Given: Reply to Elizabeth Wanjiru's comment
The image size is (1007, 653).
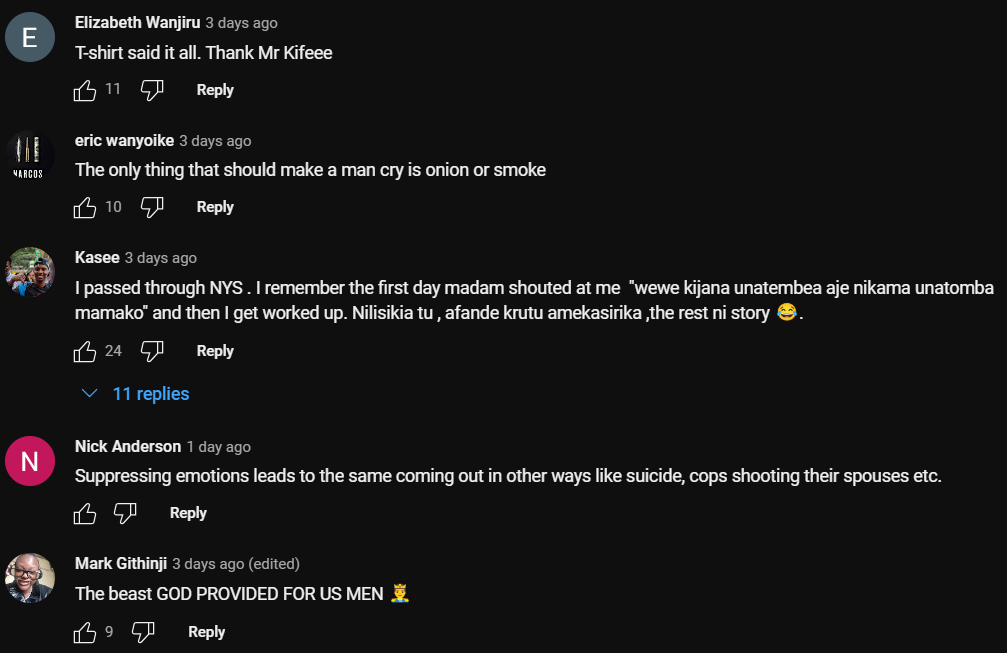Looking at the screenshot, I should pyautogui.click(x=215, y=90).
